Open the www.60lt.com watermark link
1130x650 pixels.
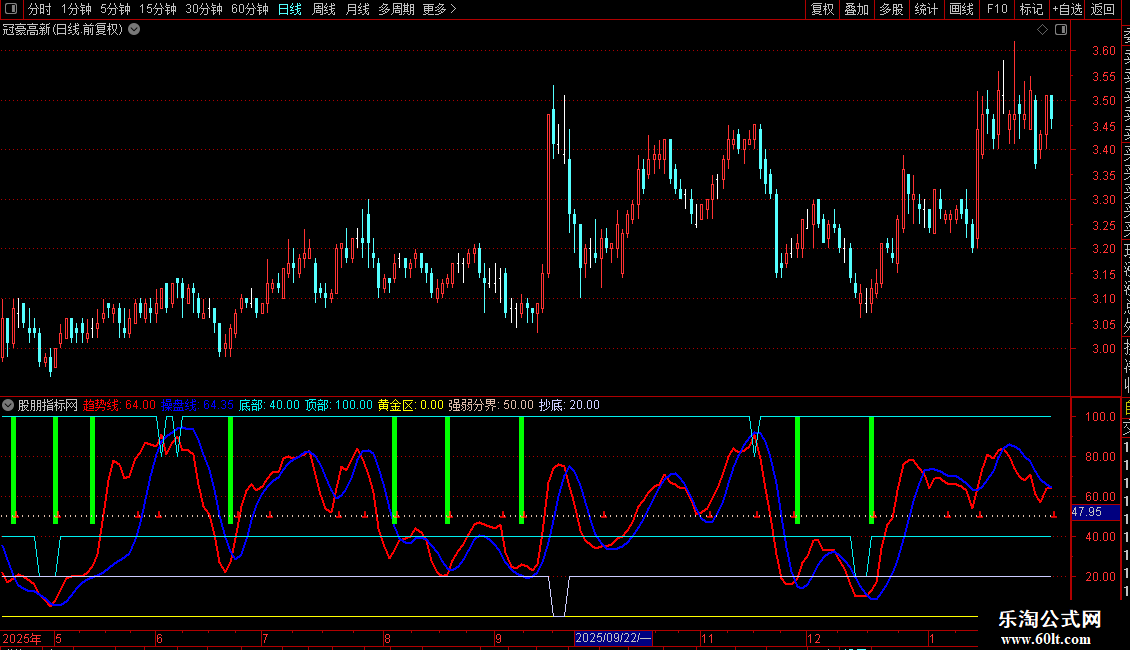[x=1049, y=639]
